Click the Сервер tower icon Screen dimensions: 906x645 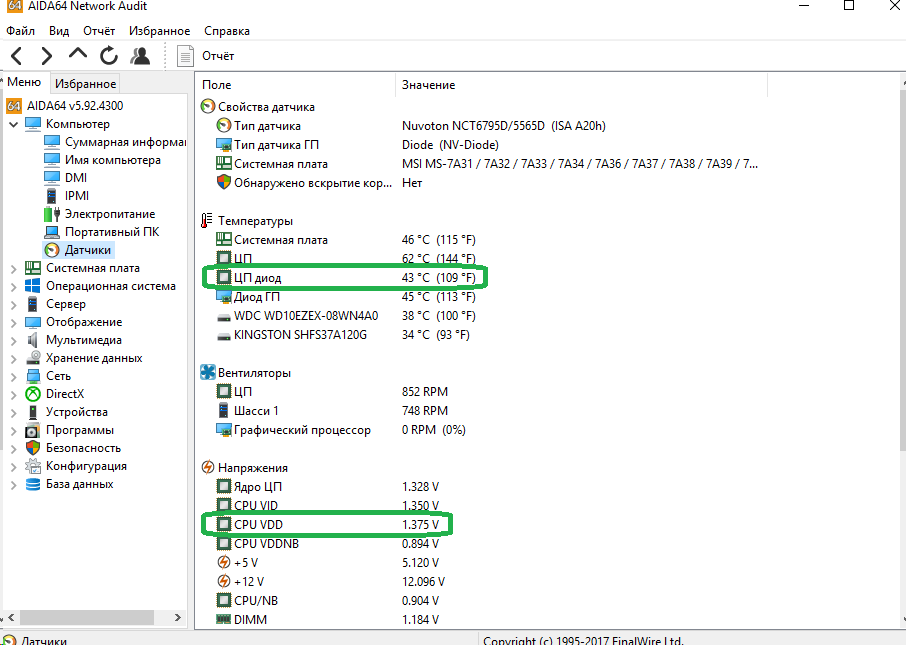tap(33, 304)
